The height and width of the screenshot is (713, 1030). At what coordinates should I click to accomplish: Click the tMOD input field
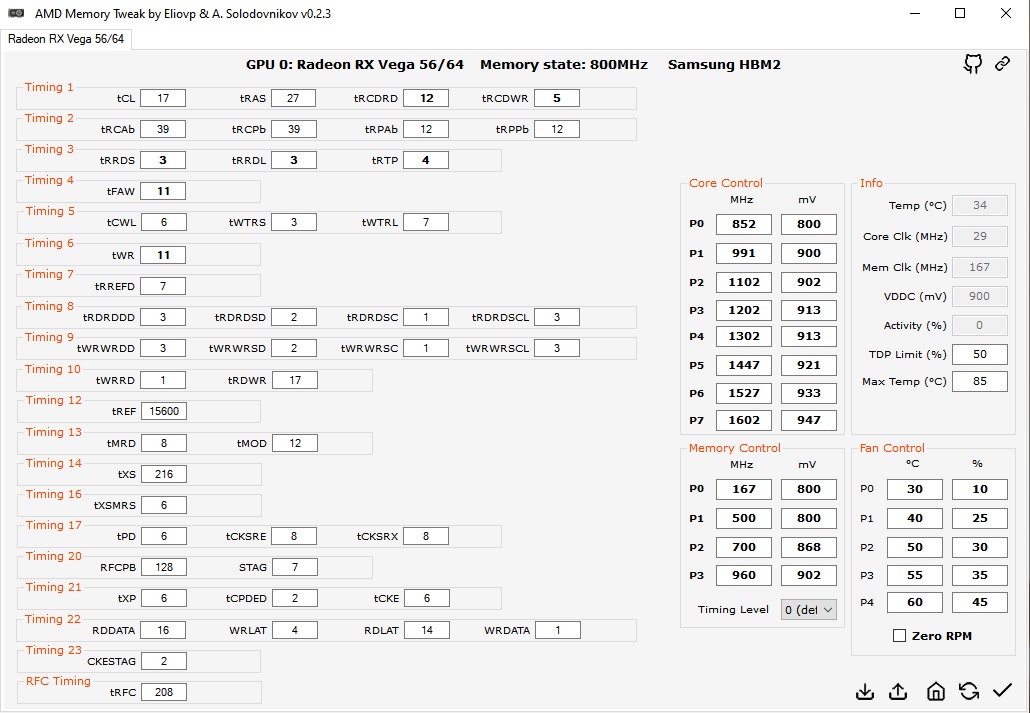point(295,443)
